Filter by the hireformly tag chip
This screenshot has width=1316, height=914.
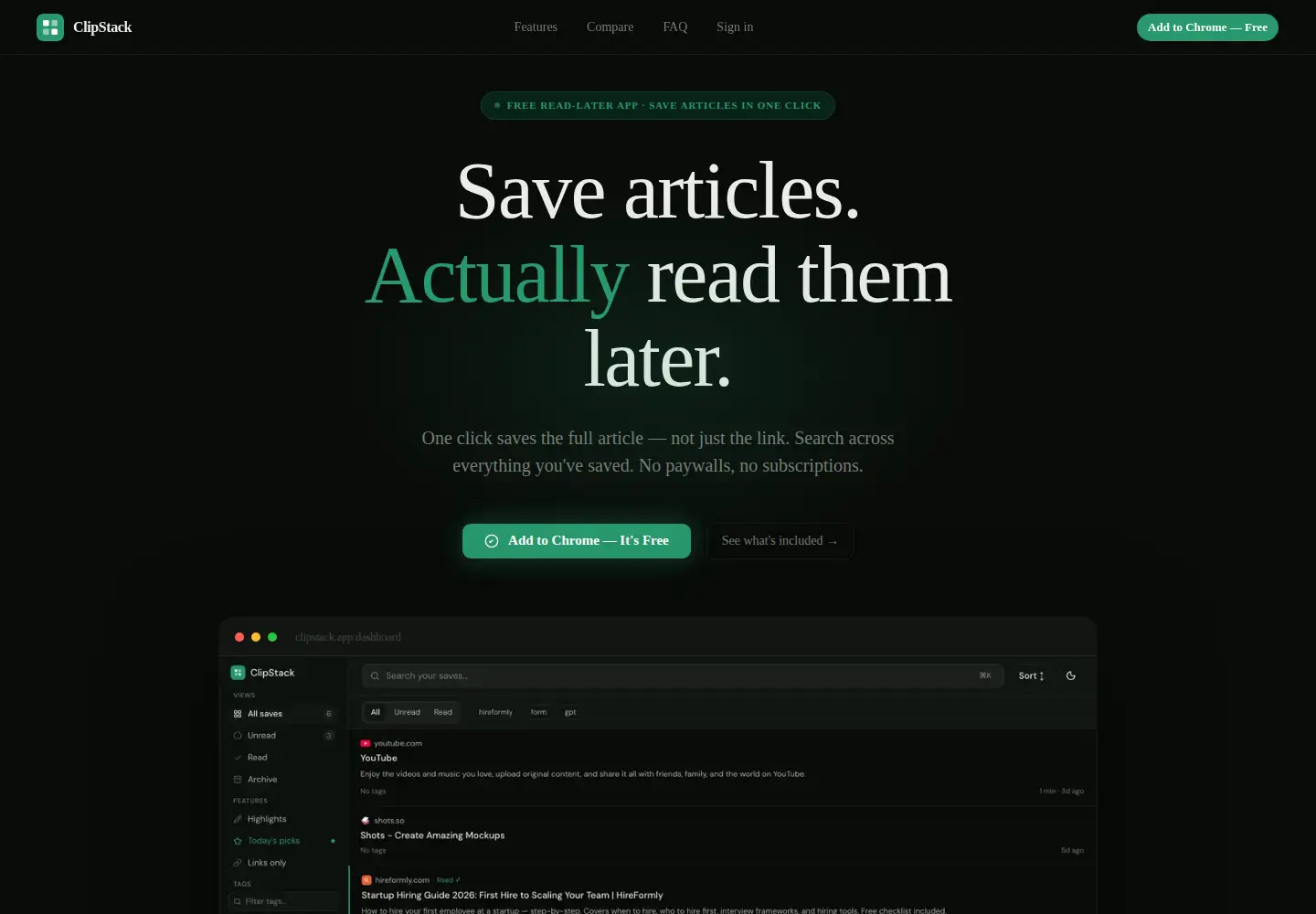[x=495, y=713]
